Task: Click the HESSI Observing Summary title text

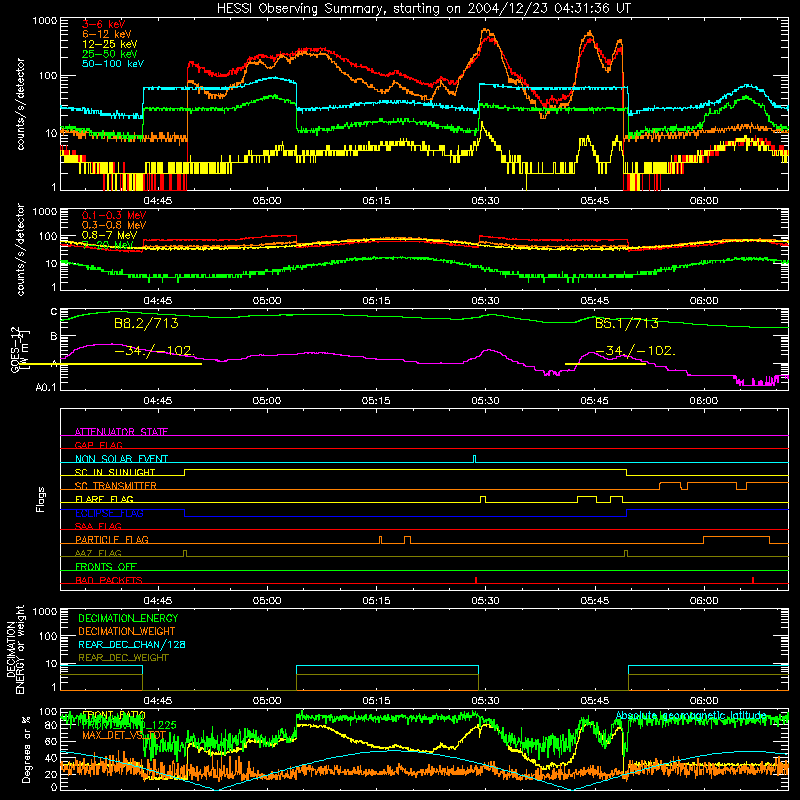Action: [423, 9]
